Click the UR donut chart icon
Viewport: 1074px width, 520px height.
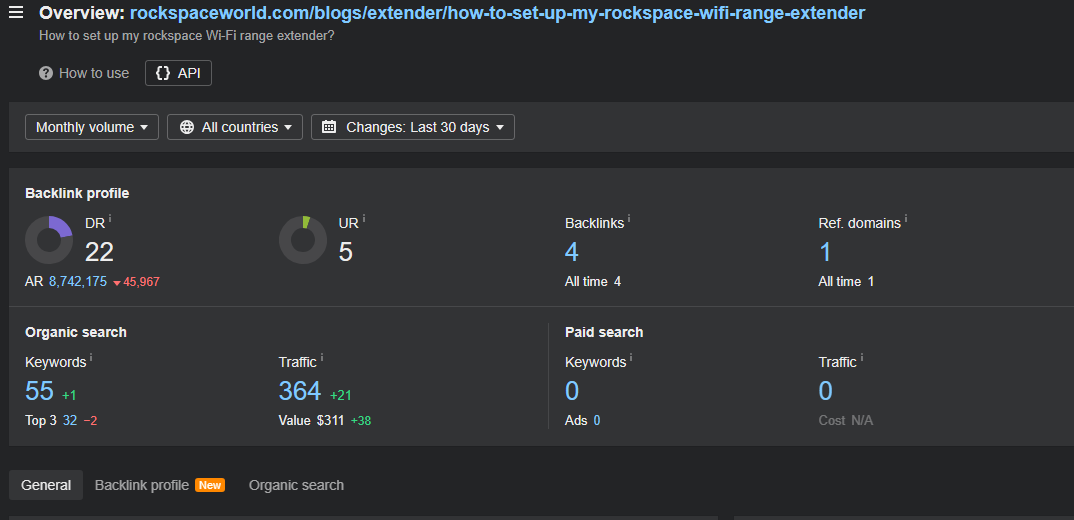[303, 240]
